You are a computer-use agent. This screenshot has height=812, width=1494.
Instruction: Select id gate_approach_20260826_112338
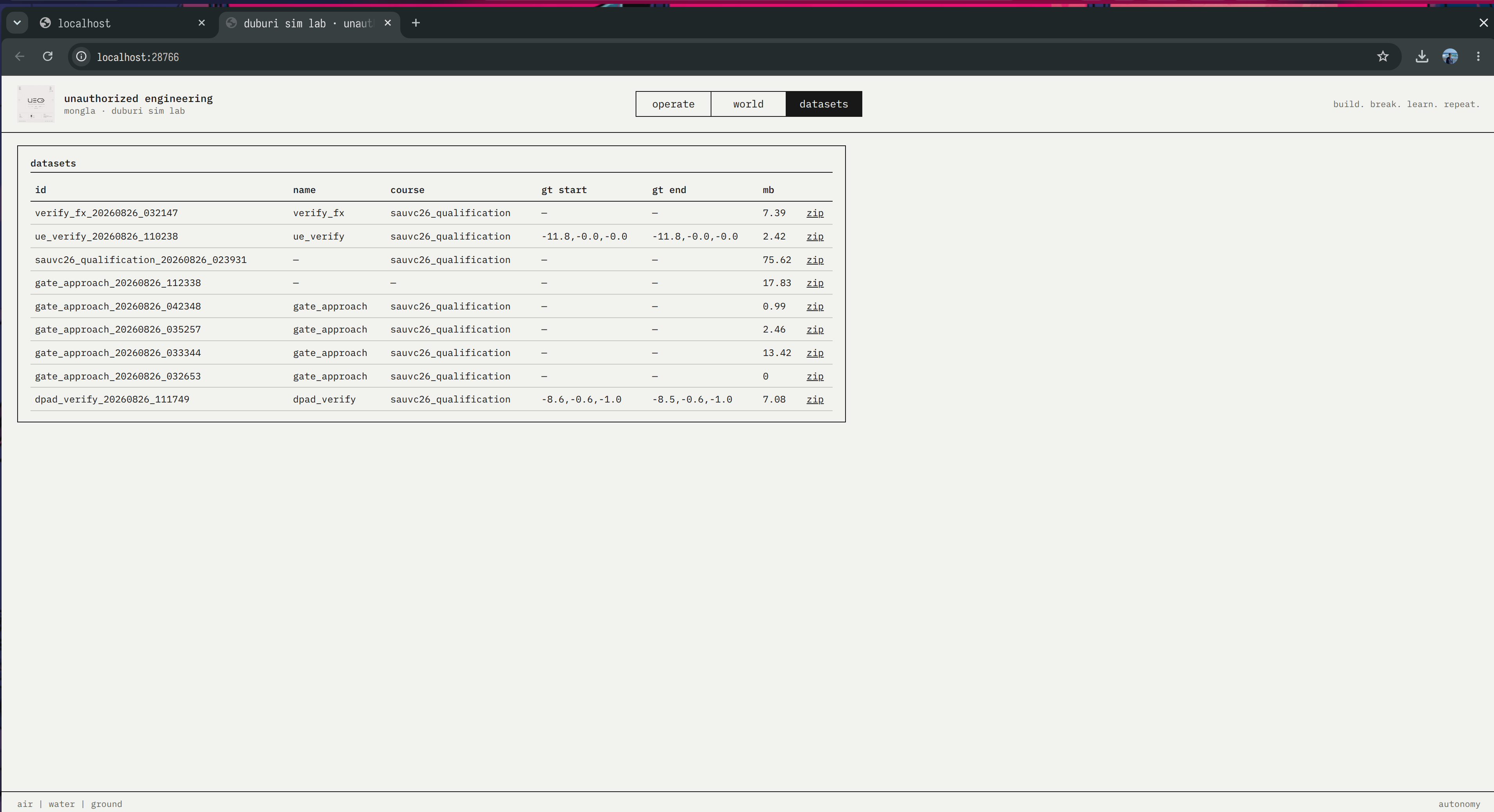[x=118, y=283]
